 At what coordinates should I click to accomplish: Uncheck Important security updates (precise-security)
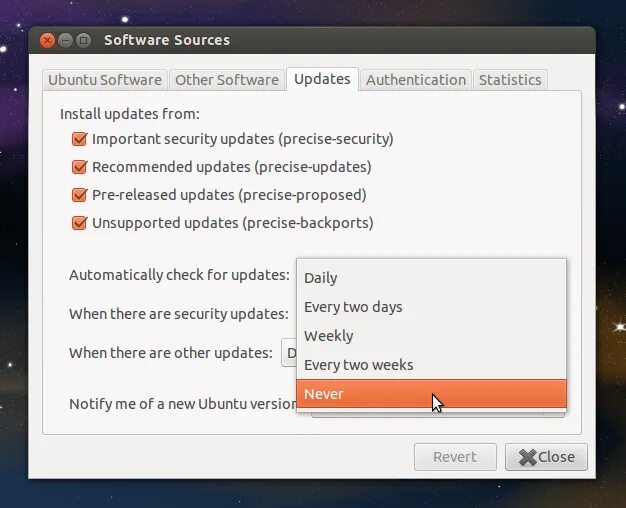79,139
